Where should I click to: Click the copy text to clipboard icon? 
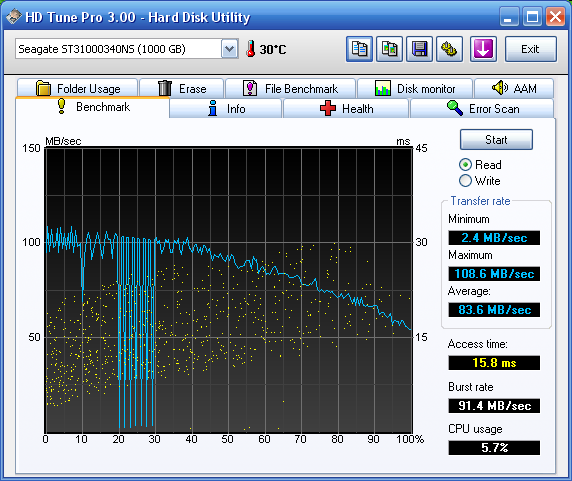pyautogui.click(x=359, y=49)
